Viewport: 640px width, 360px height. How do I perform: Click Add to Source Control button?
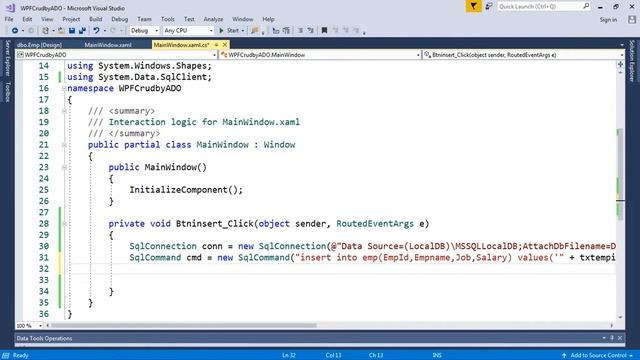[x=598, y=356]
